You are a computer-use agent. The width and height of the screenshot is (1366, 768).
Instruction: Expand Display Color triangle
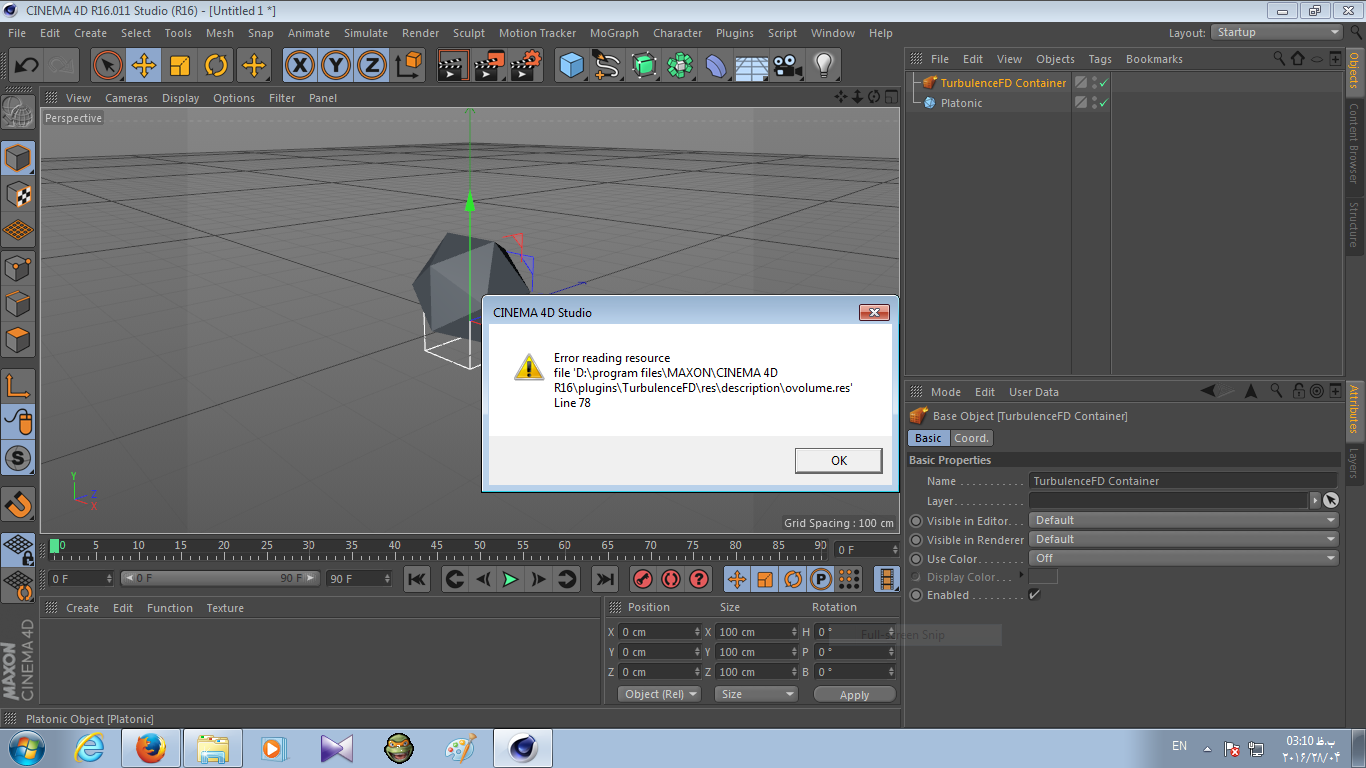(1021, 576)
